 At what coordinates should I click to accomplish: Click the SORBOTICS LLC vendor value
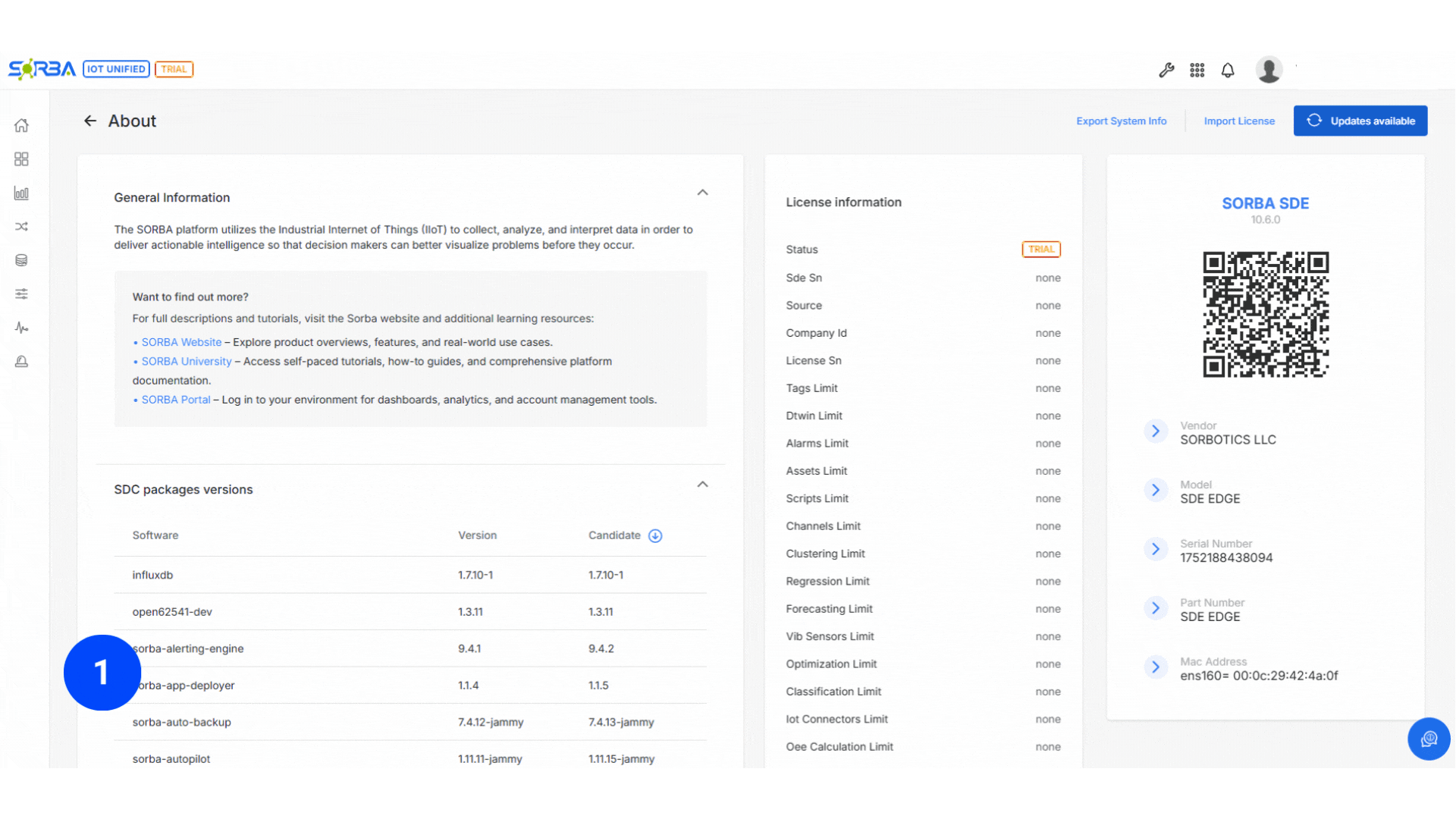(x=1228, y=440)
